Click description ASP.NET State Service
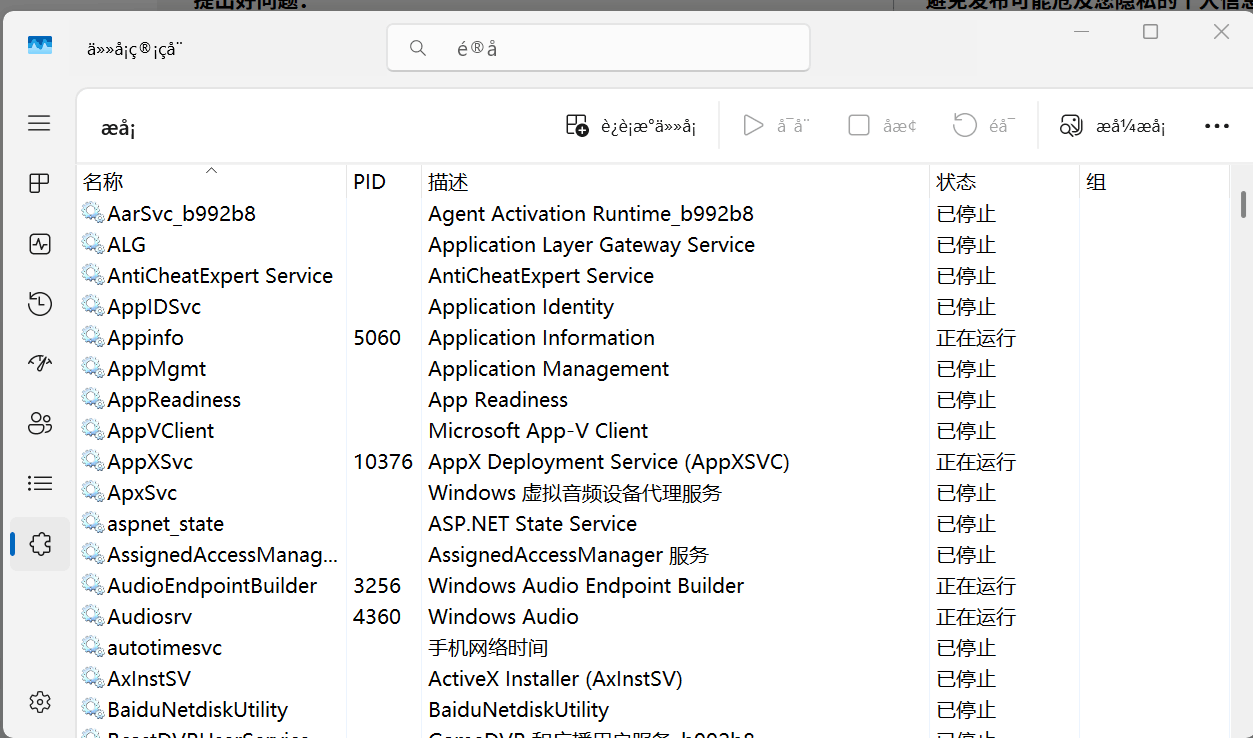Screen dimensions: 1253x738 pos(532,524)
